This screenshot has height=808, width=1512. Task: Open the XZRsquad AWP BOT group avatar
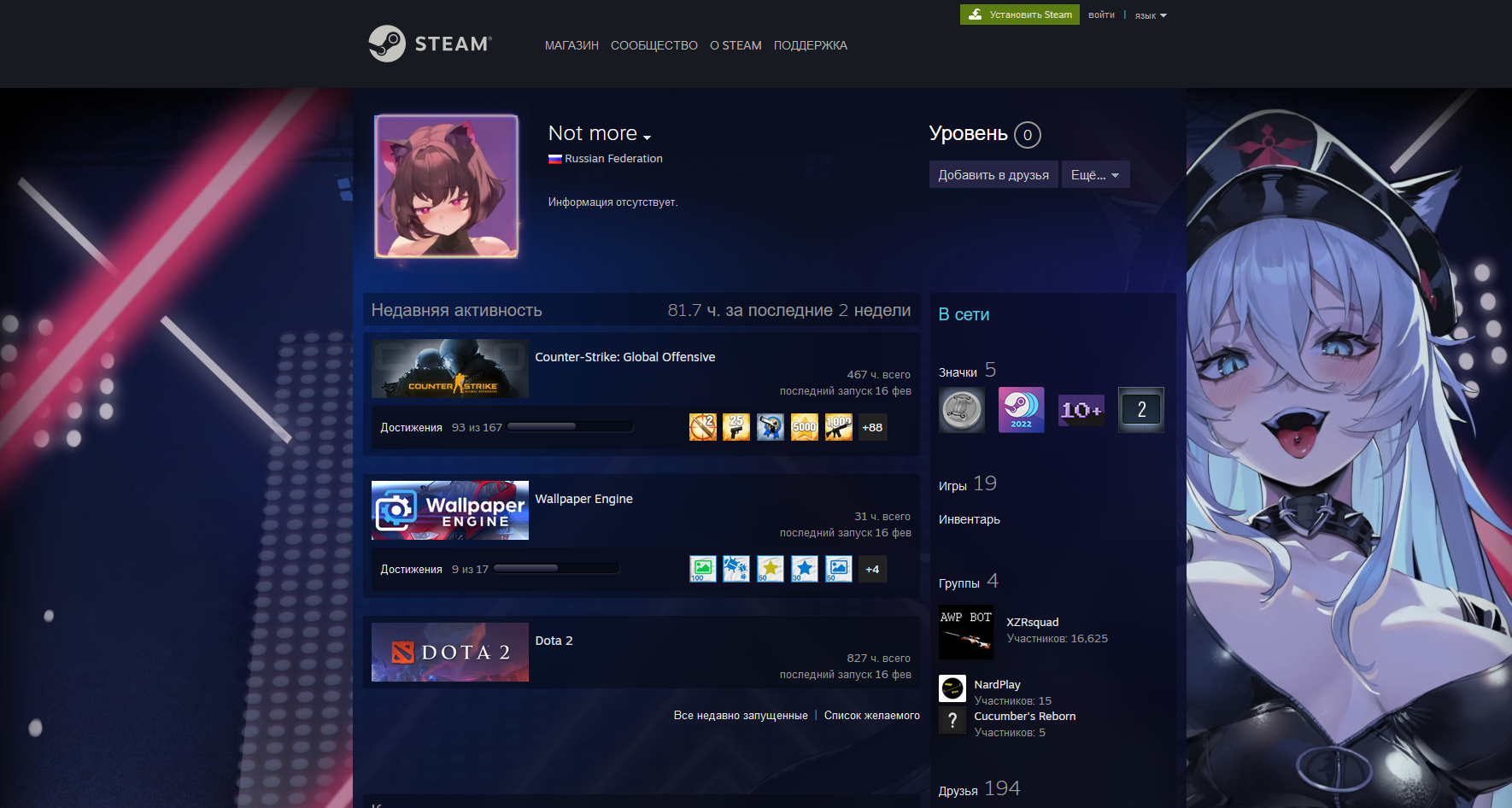click(x=966, y=632)
